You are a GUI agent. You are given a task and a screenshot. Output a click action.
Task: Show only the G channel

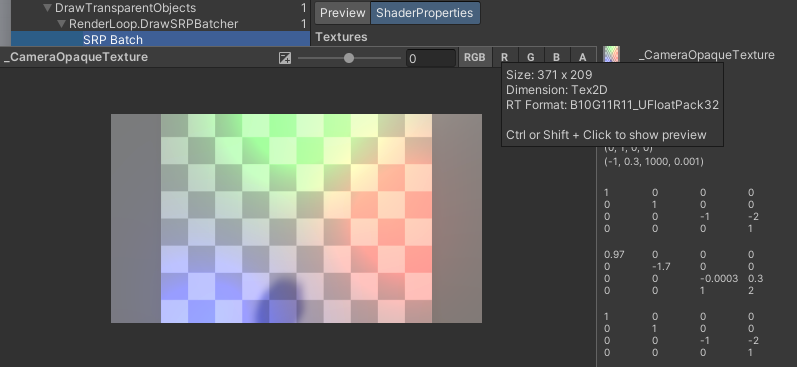click(x=530, y=57)
